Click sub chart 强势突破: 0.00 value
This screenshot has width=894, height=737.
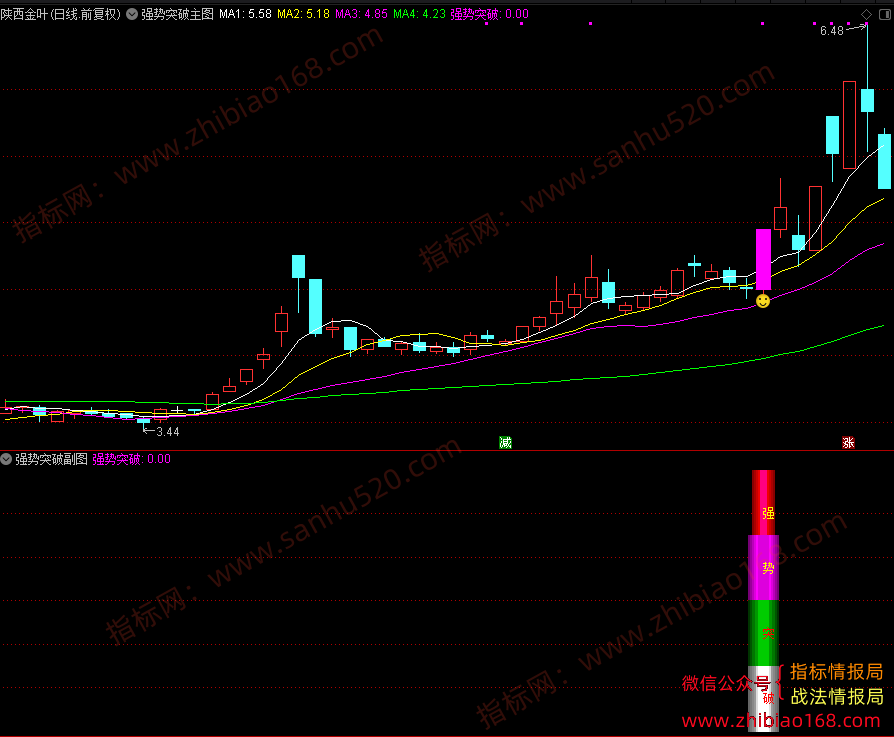(132, 459)
